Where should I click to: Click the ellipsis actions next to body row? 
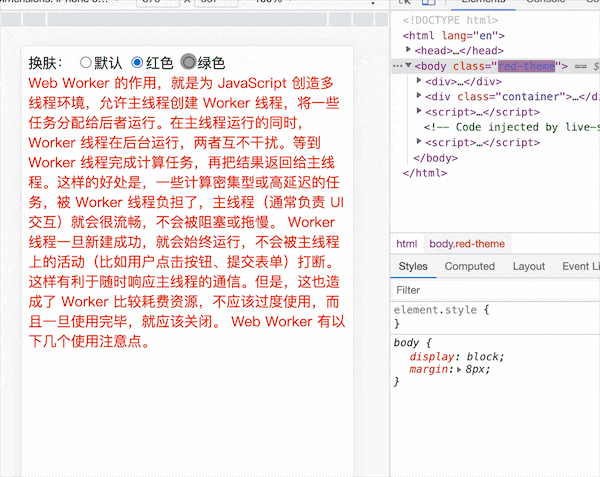click(397, 66)
